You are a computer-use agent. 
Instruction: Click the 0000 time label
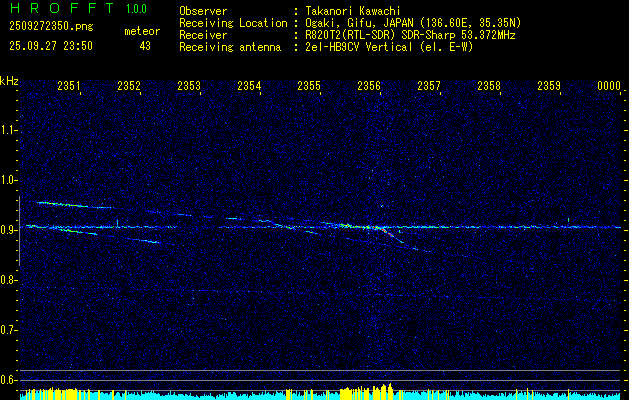(x=609, y=85)
